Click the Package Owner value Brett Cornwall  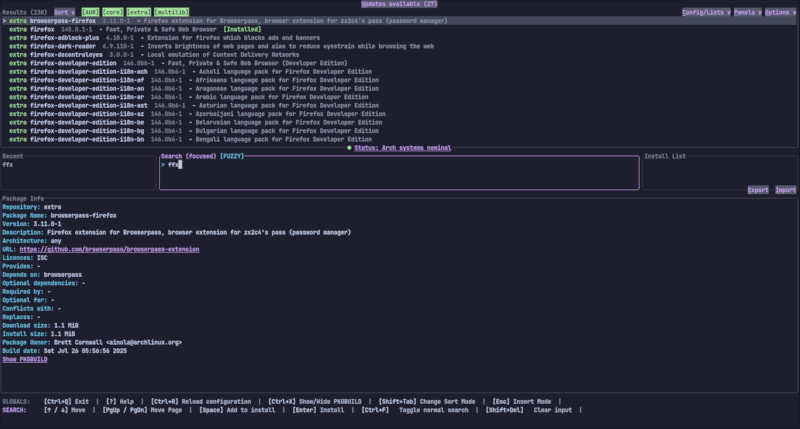click(x=118, y=342)
